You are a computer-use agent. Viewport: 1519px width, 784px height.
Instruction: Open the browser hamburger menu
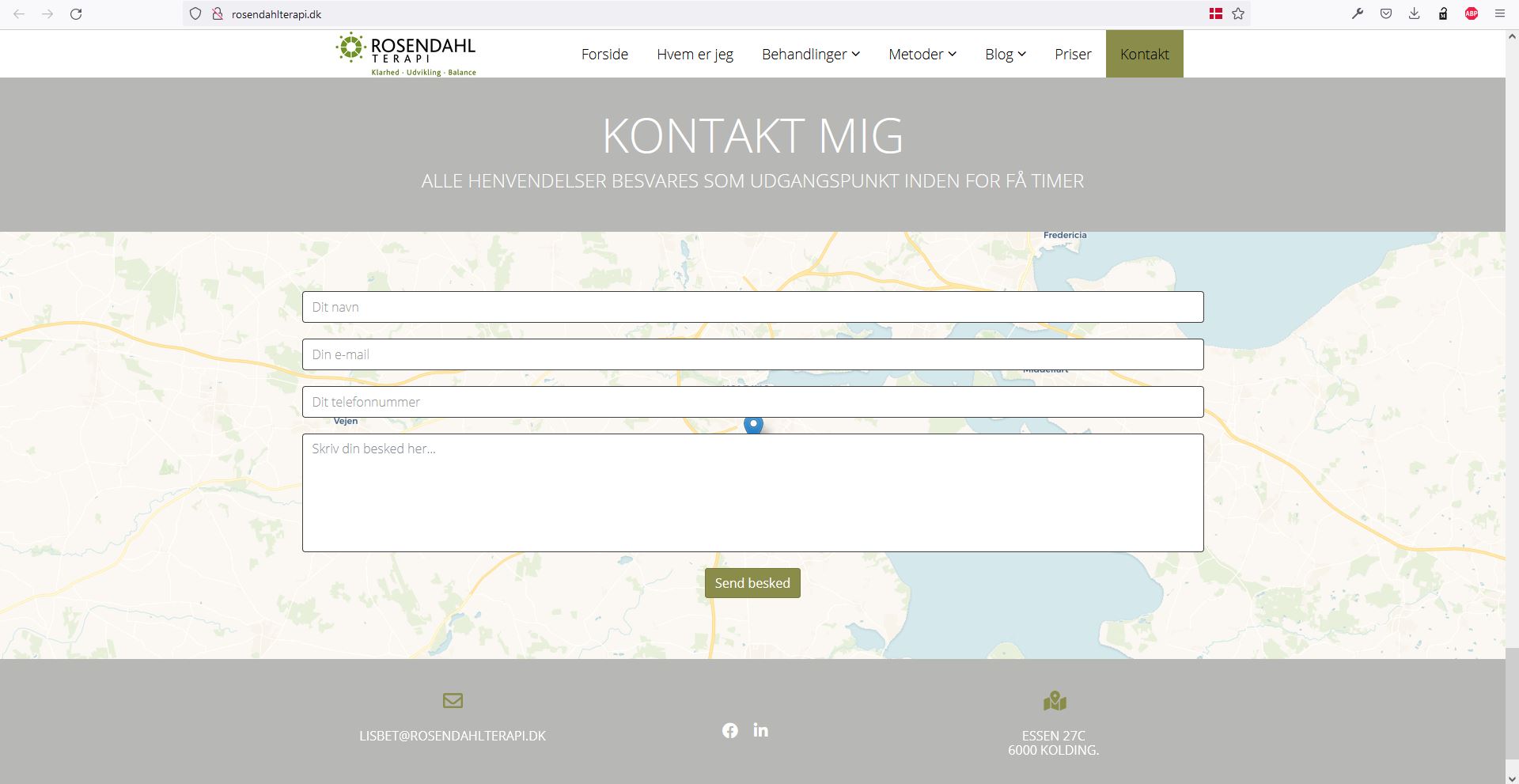point(1499,14)
